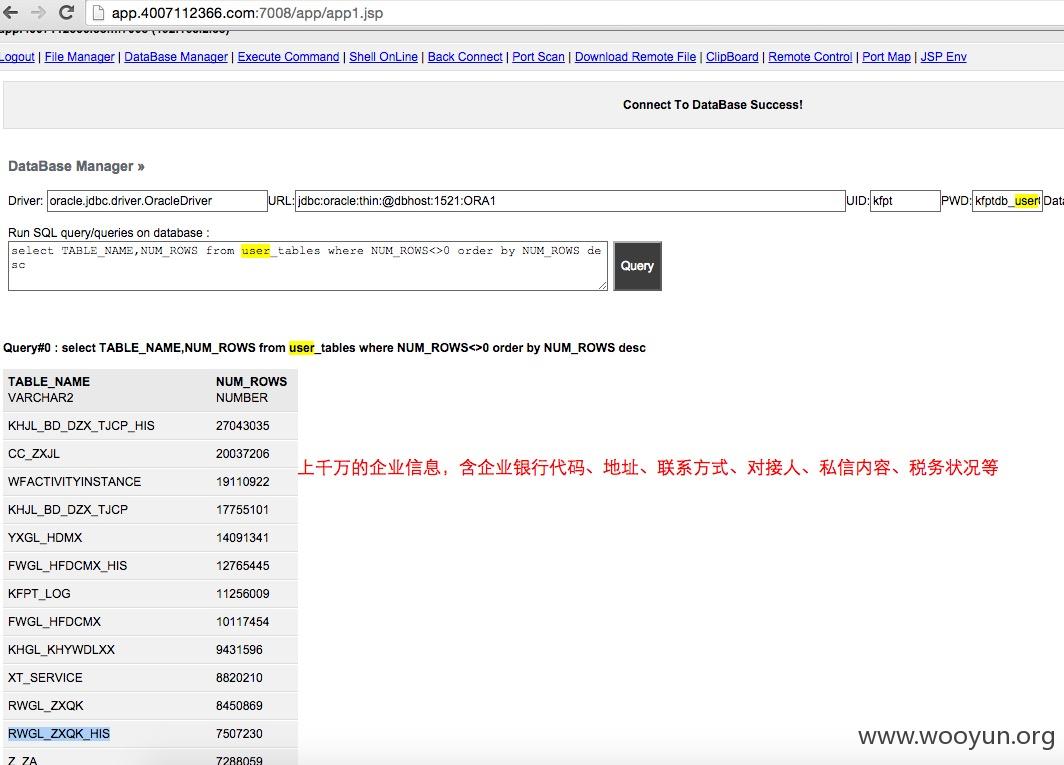Select table name YXGL_HDMX
The image size is (1064, 765).
pyautogui.click(x=45, y=538)
